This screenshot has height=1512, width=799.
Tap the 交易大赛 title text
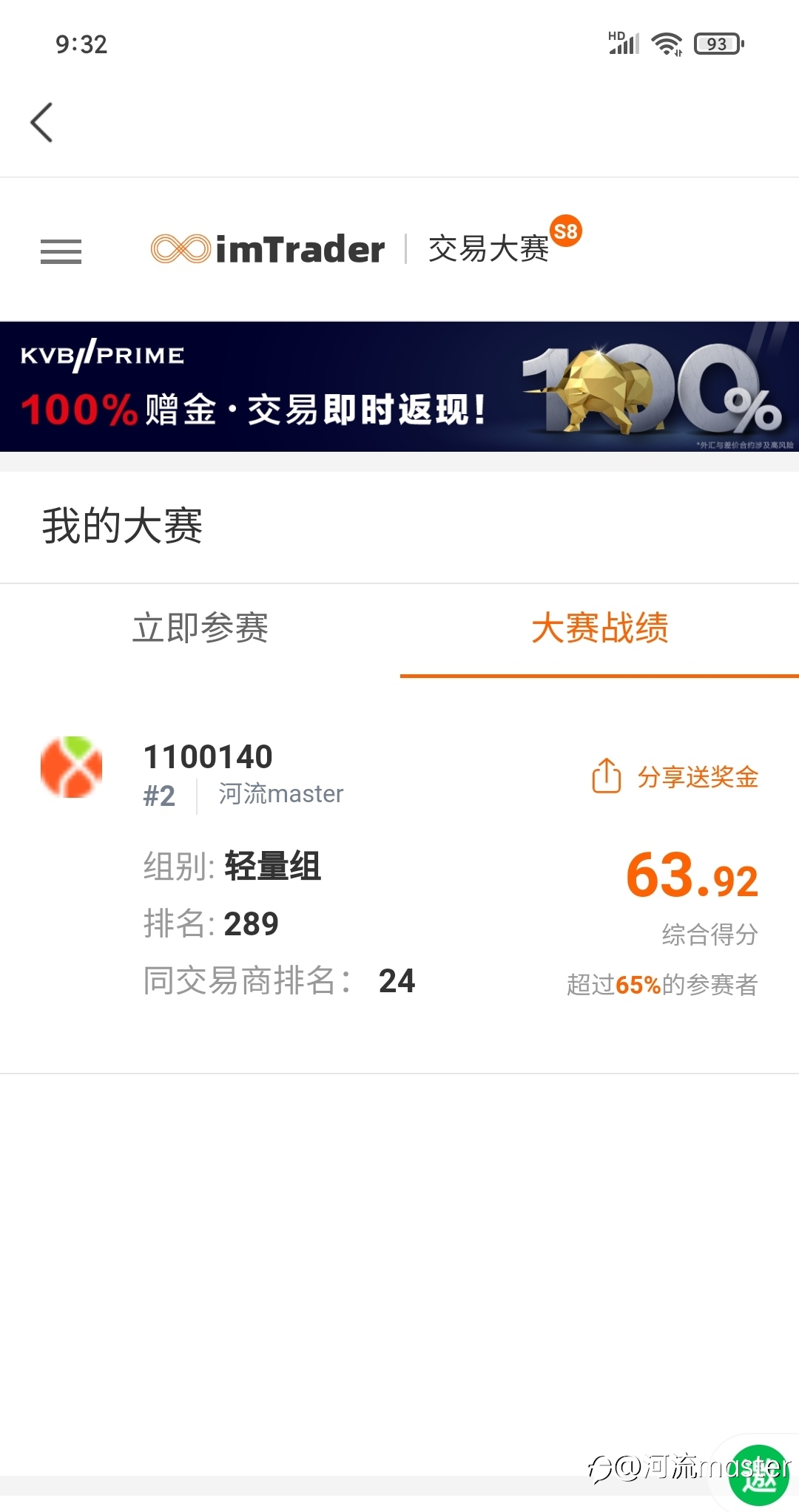488,249
